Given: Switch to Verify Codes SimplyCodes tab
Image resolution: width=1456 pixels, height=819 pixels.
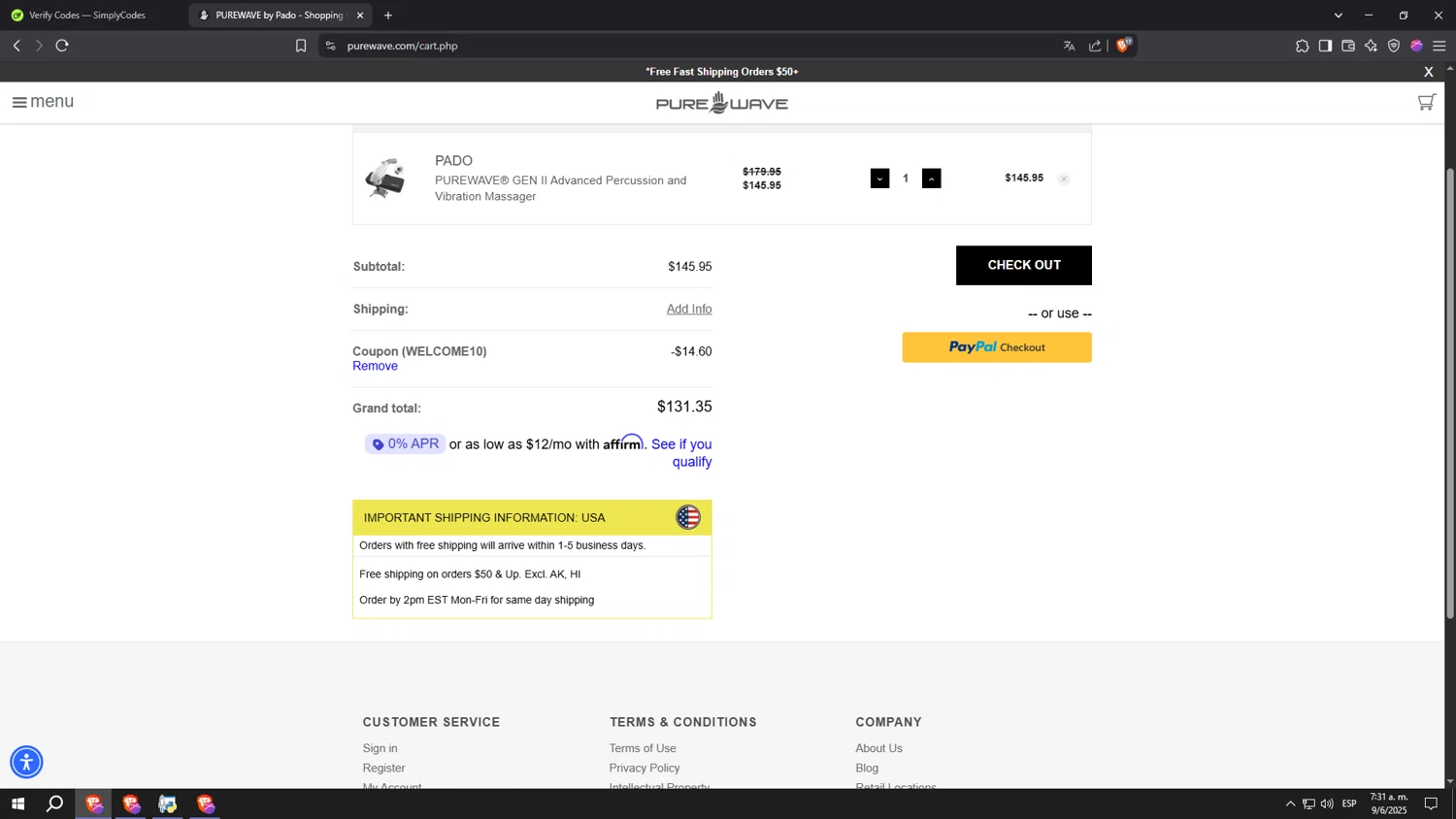Looking at the screenshot, I should (x=87, y=16).
